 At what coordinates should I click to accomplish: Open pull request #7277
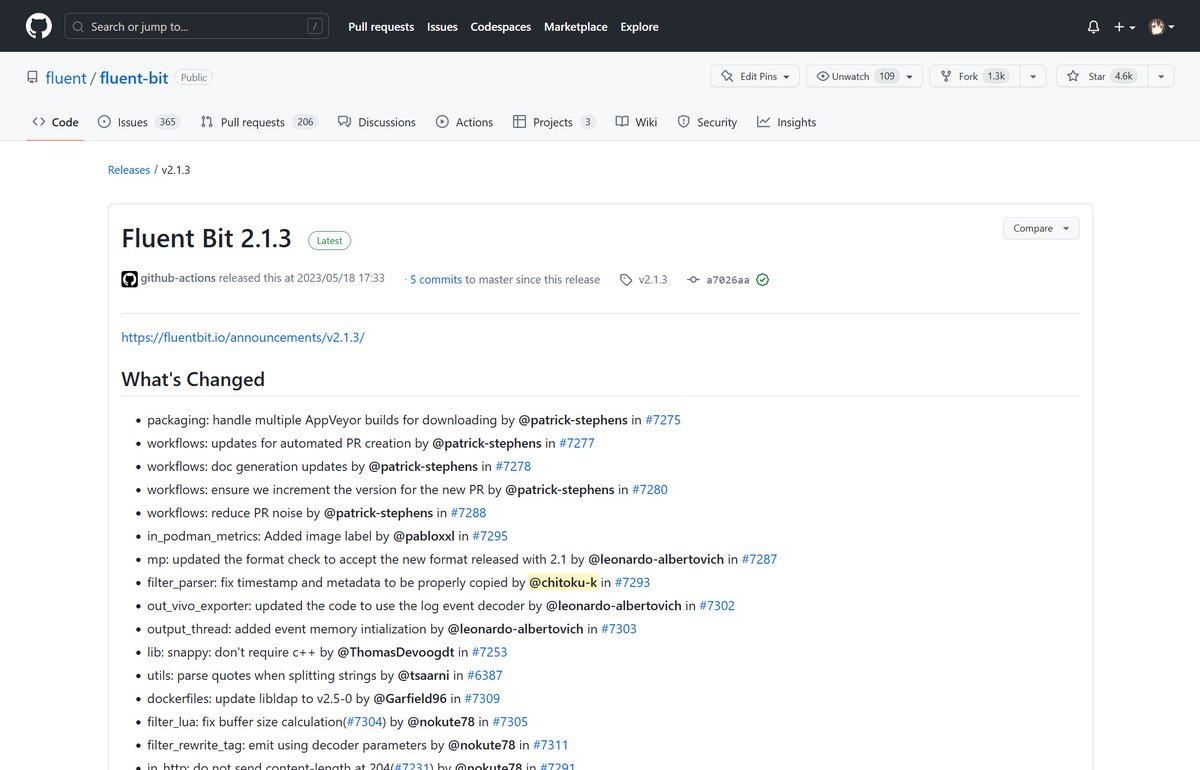(577, 443)
